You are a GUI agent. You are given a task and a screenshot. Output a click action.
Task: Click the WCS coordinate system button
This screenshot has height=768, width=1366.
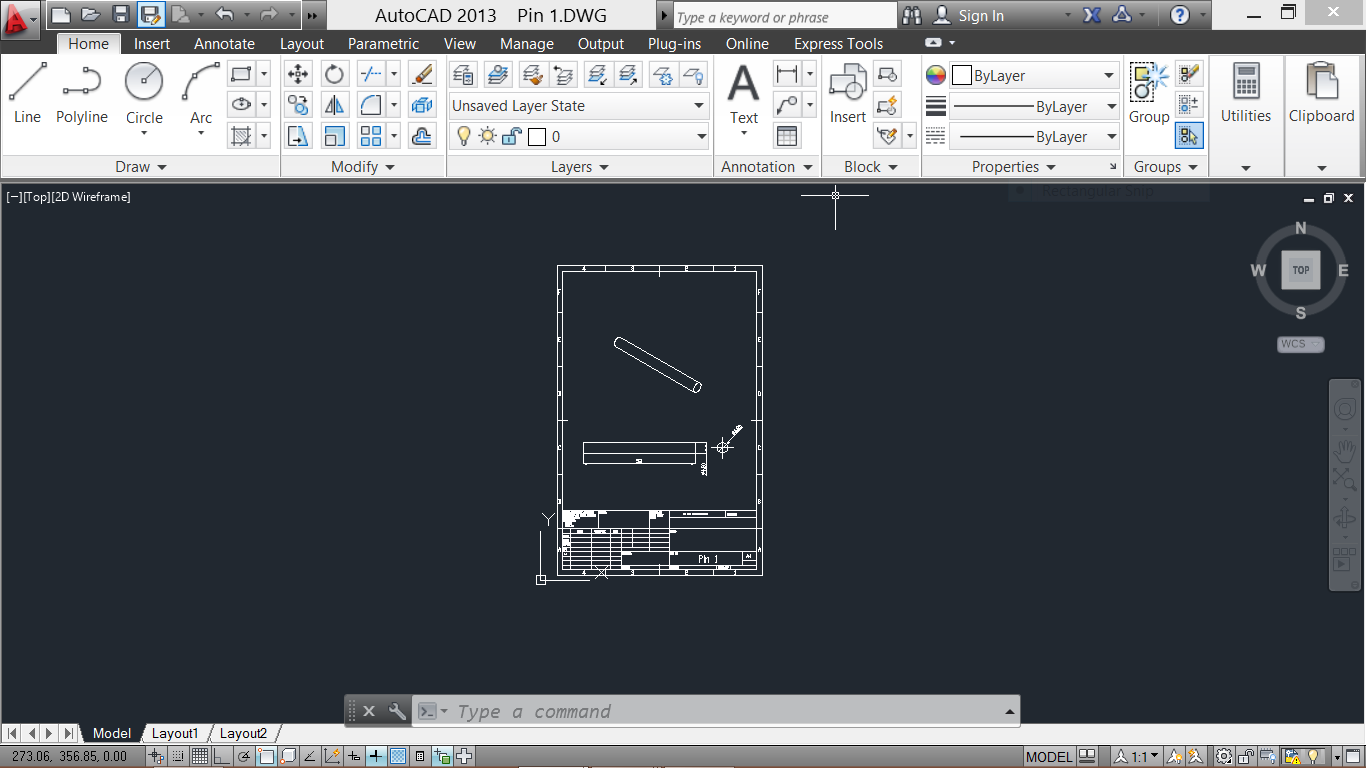coord(1301,344)
